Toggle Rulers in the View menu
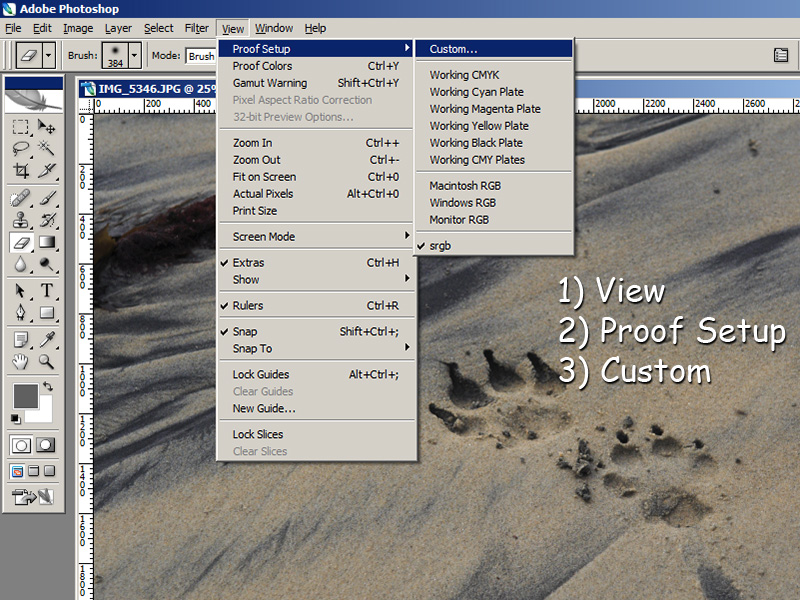Screen dimensions: 800x600 [316, 305]
